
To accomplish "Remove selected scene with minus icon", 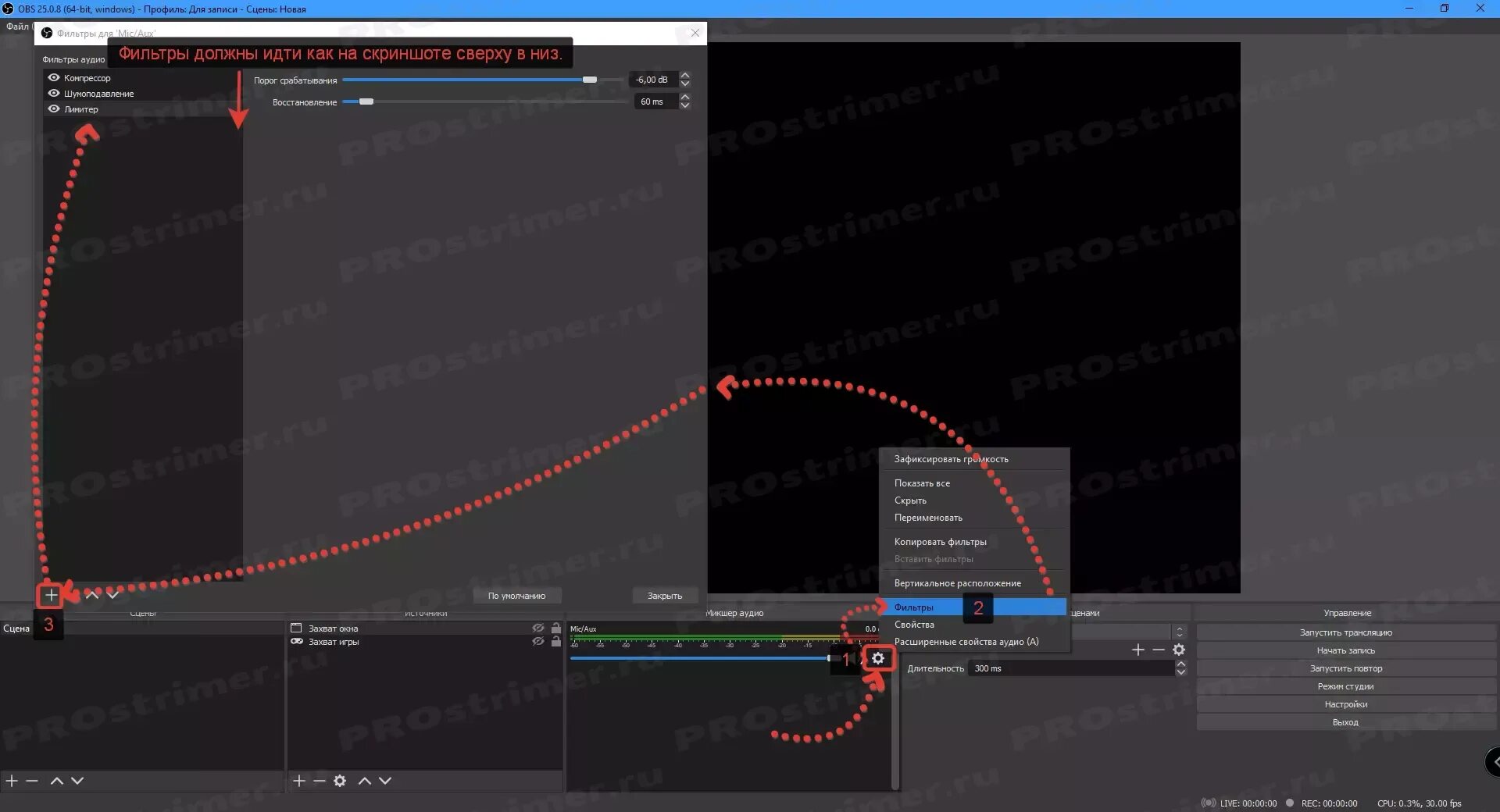I will coord(32,781).
